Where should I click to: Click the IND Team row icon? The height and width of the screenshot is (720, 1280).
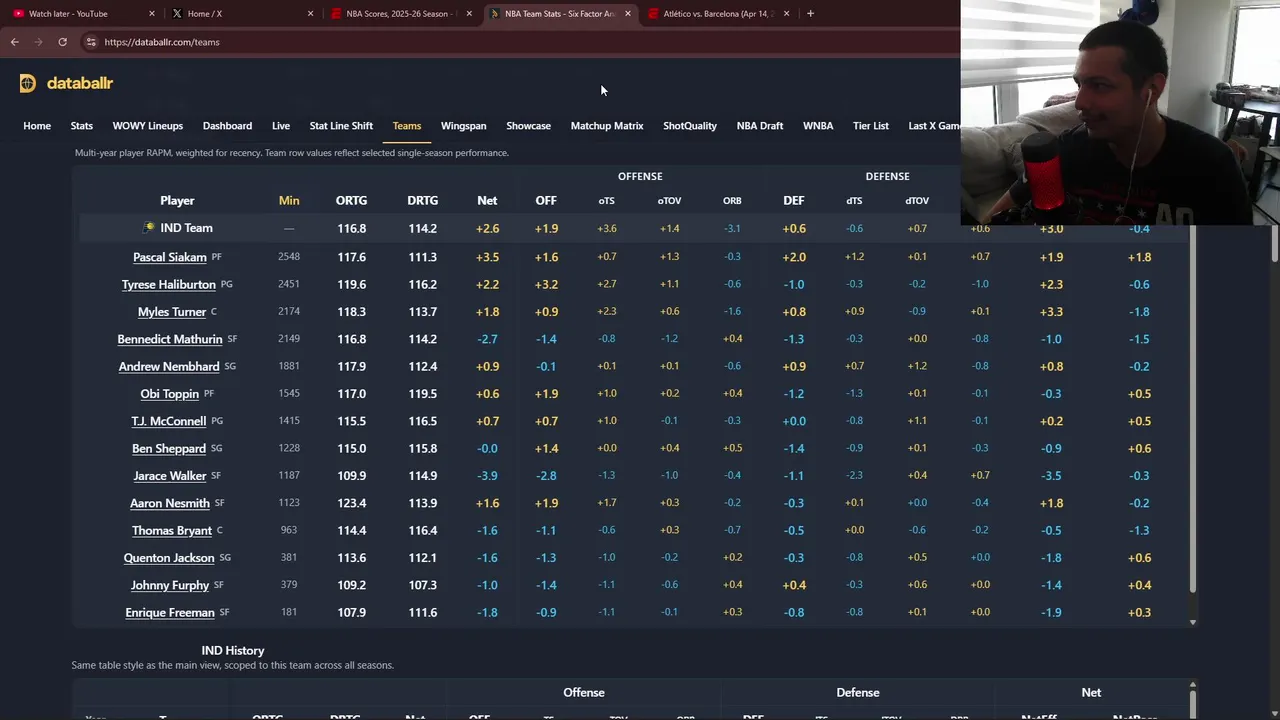pyautogui.click(x=149, y=228)
